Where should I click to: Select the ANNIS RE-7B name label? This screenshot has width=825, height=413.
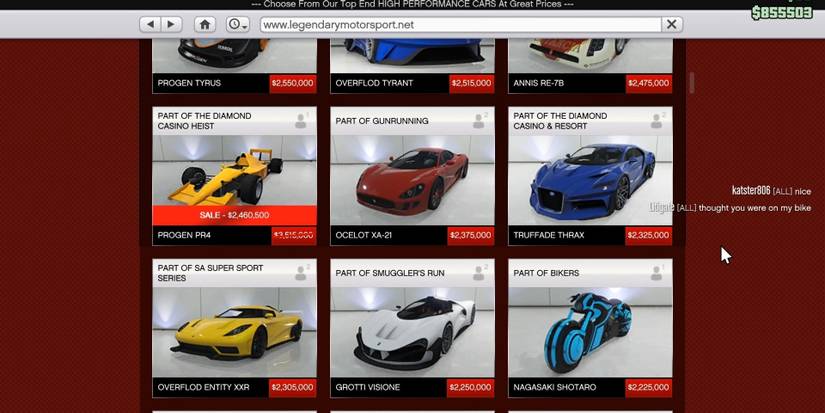tap(539, 83)
